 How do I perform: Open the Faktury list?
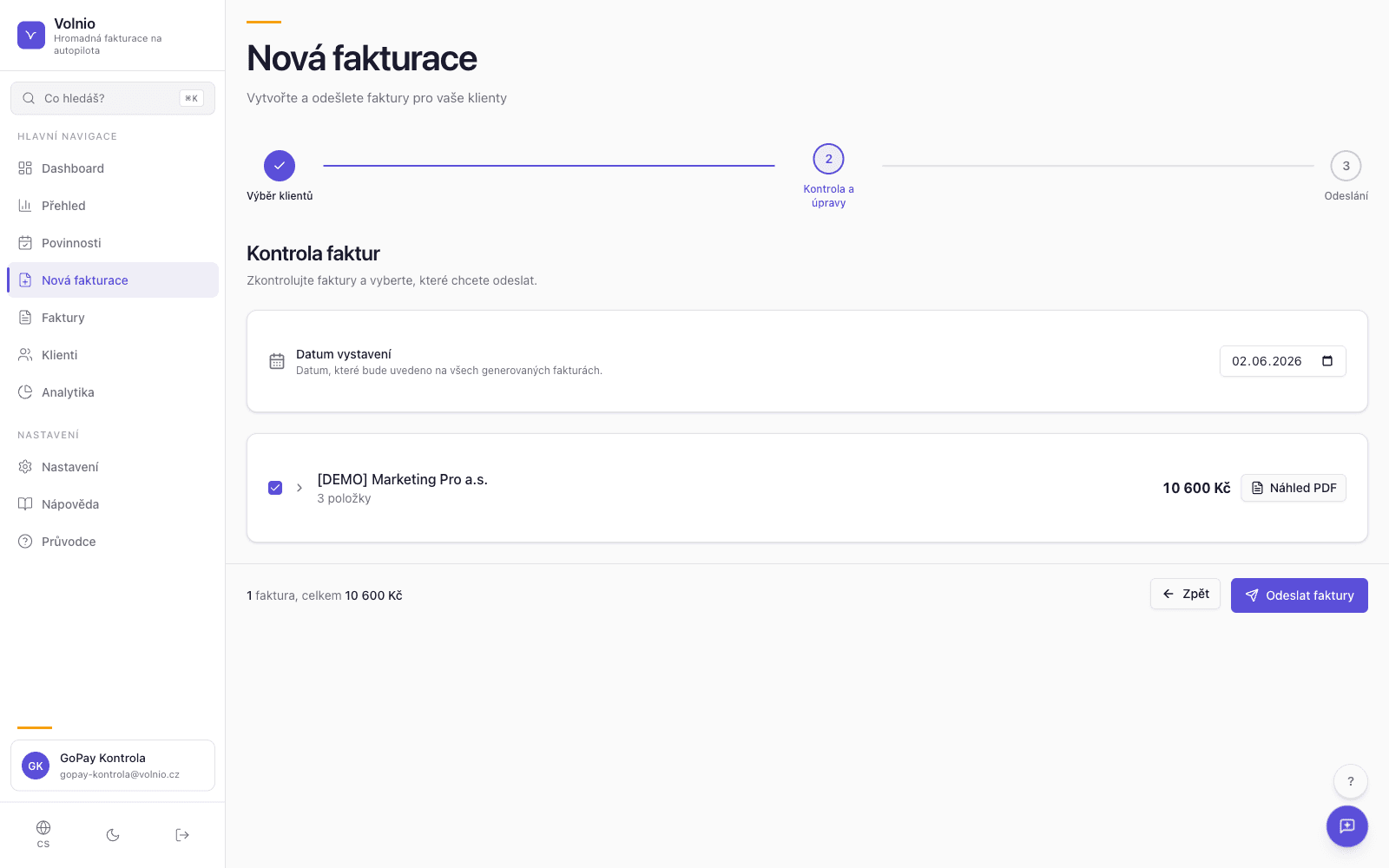point(113,318)
